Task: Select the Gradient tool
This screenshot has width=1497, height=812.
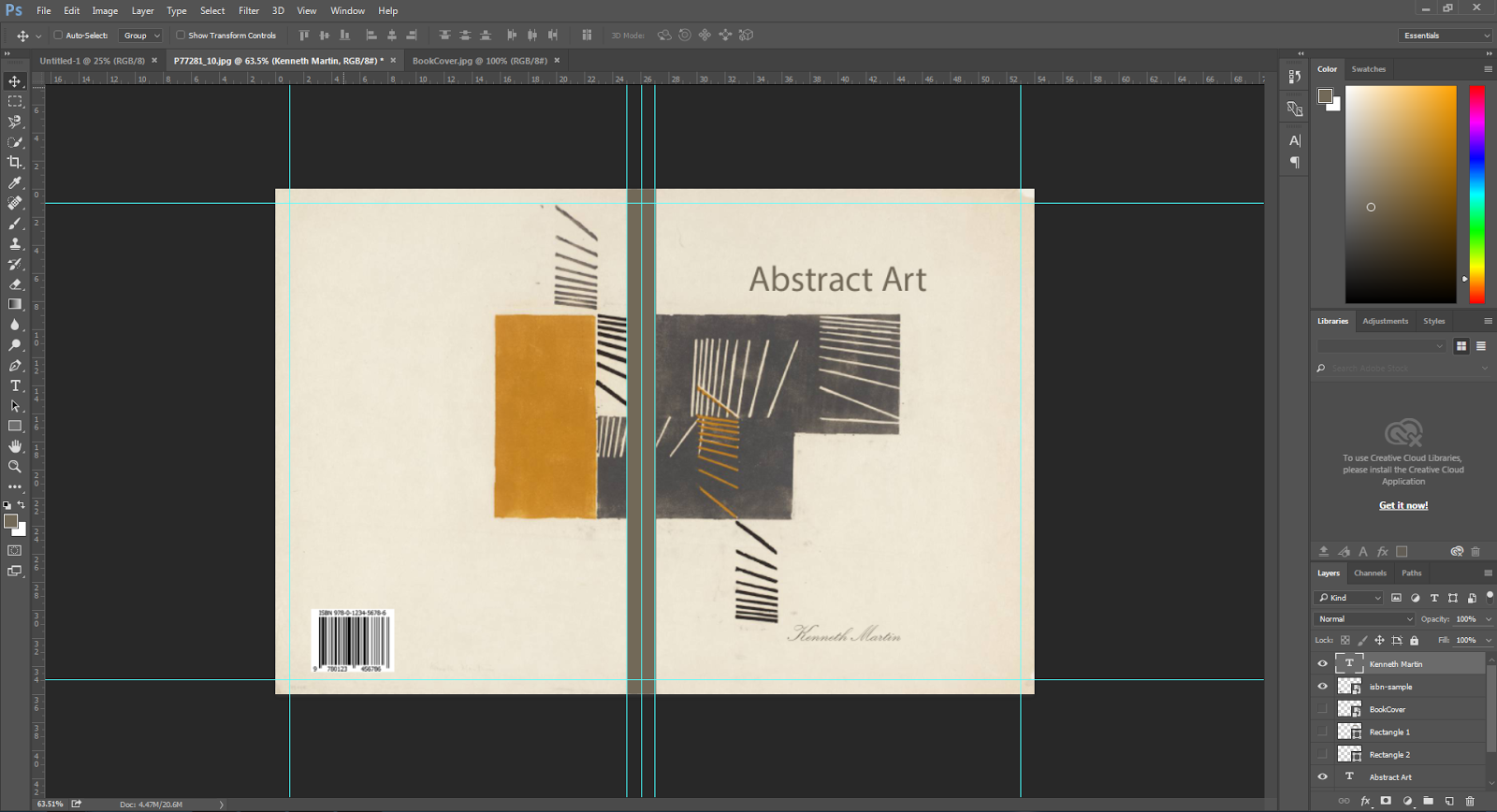Action: click(x=15, y=304)
